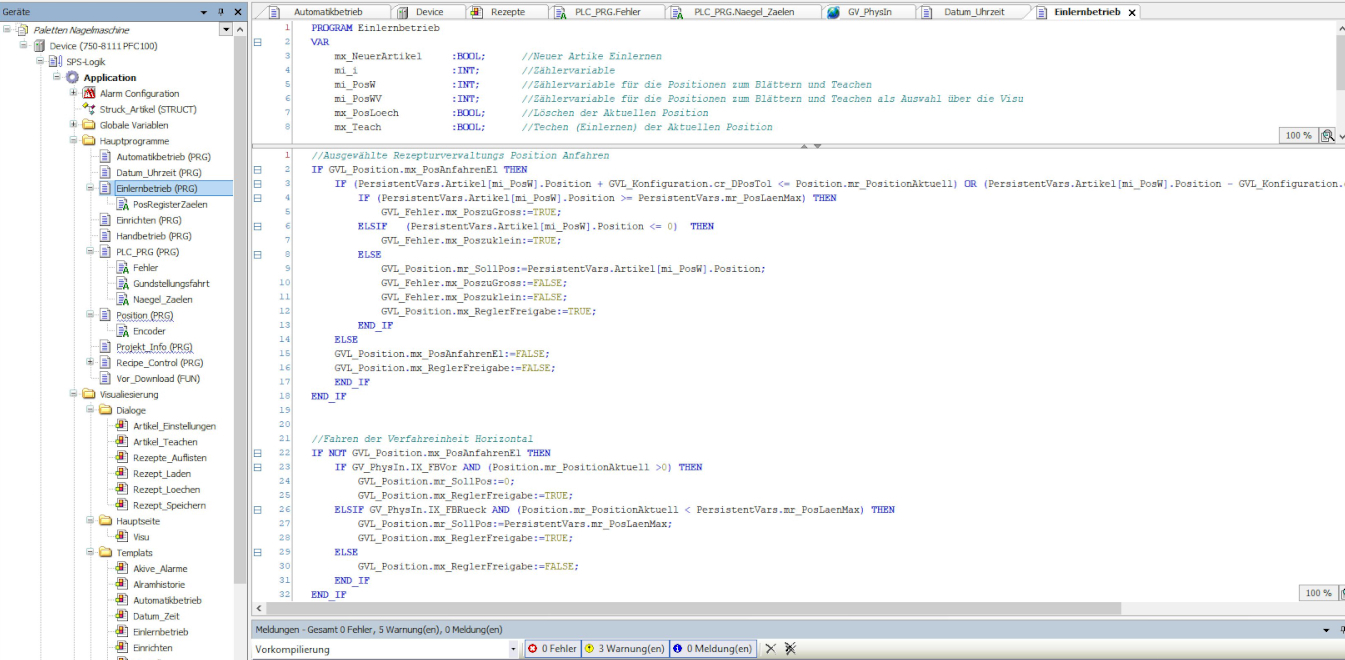Click the PosRegisterZaelen action icon
The width and height of the screenshot is (1345, 660).
[x=122, y=204]
